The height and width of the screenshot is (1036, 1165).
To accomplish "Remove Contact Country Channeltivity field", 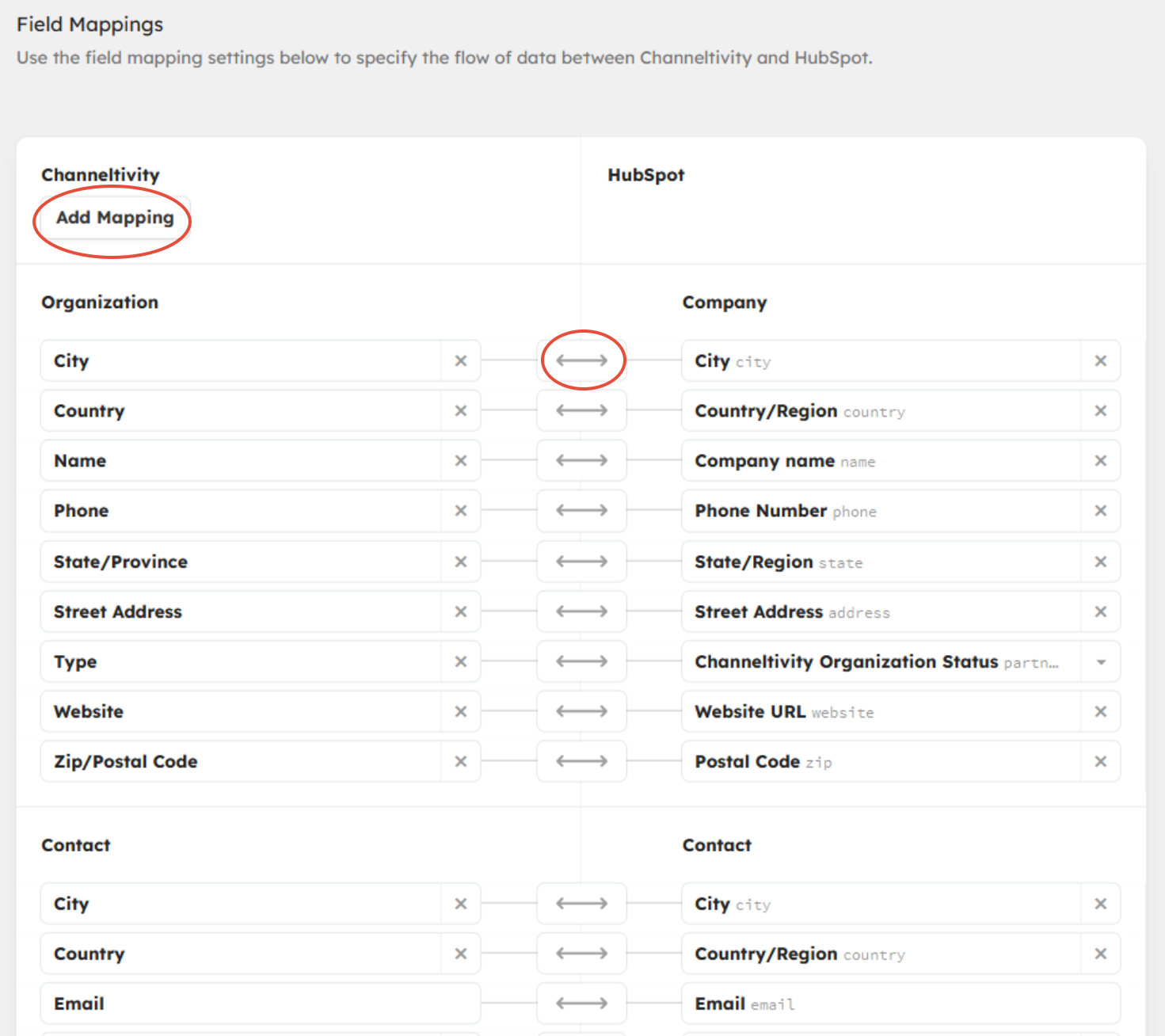I will point(461,954).
